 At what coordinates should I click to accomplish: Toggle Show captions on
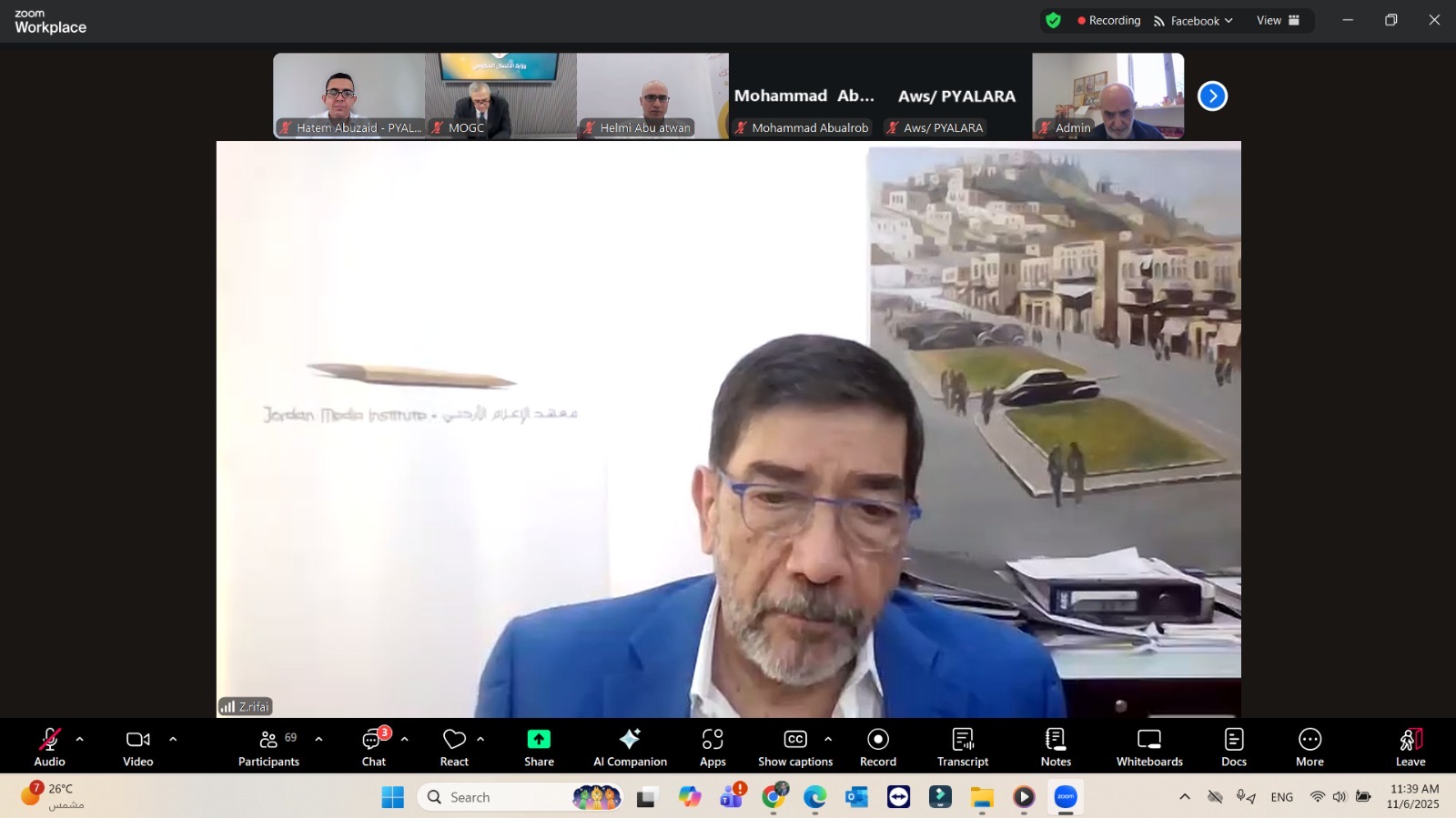pyautogui.click(x=794, y=747)
